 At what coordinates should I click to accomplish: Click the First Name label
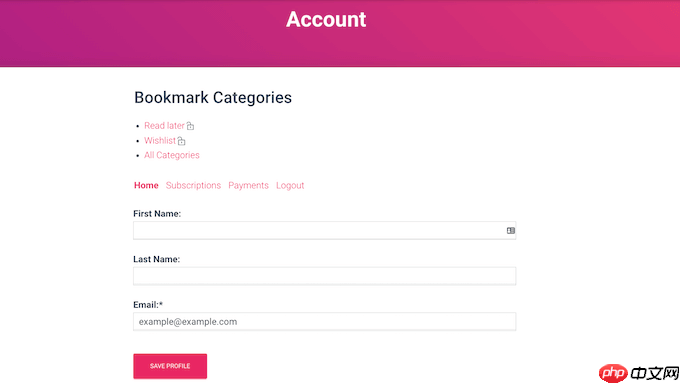(157, 214)
